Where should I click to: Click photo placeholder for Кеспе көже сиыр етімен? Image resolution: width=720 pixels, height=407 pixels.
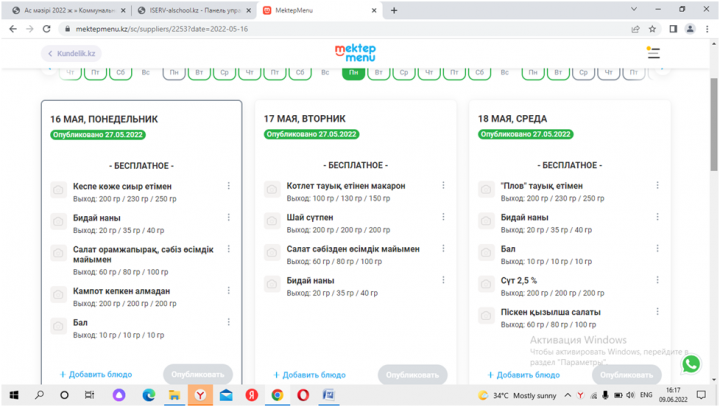[58, 190]
